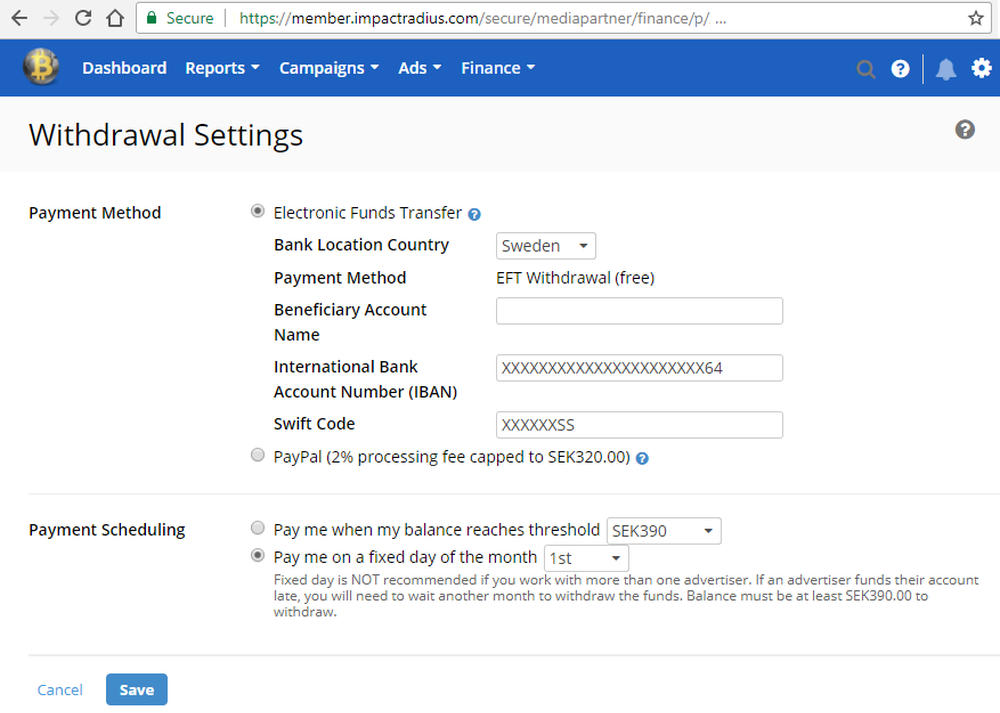Click the Bitcoin coin logo
This screenshot has width=1000, height=713.
click(41, 66)
